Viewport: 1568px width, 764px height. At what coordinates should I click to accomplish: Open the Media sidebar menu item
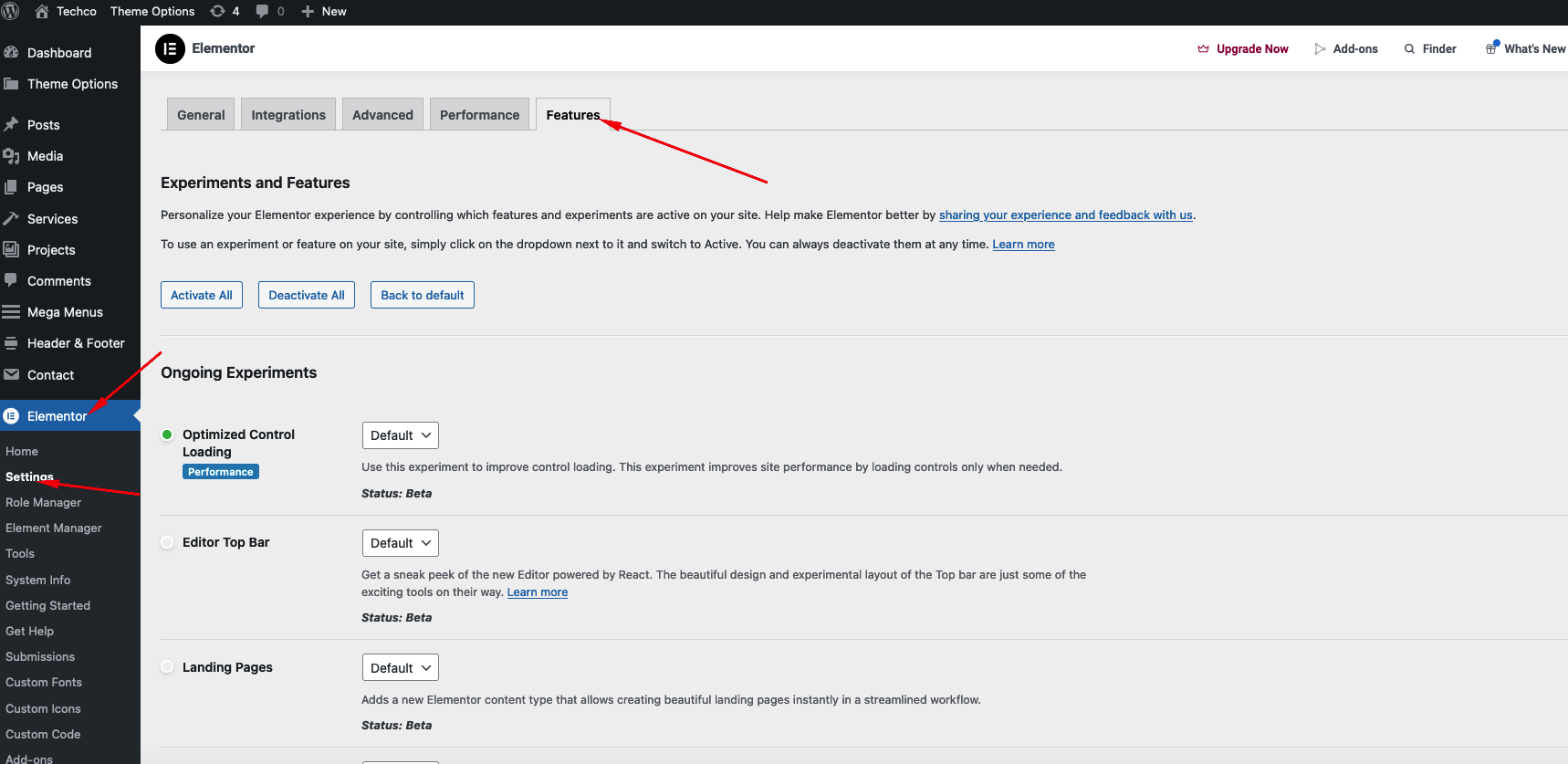[x=45, y=156]
